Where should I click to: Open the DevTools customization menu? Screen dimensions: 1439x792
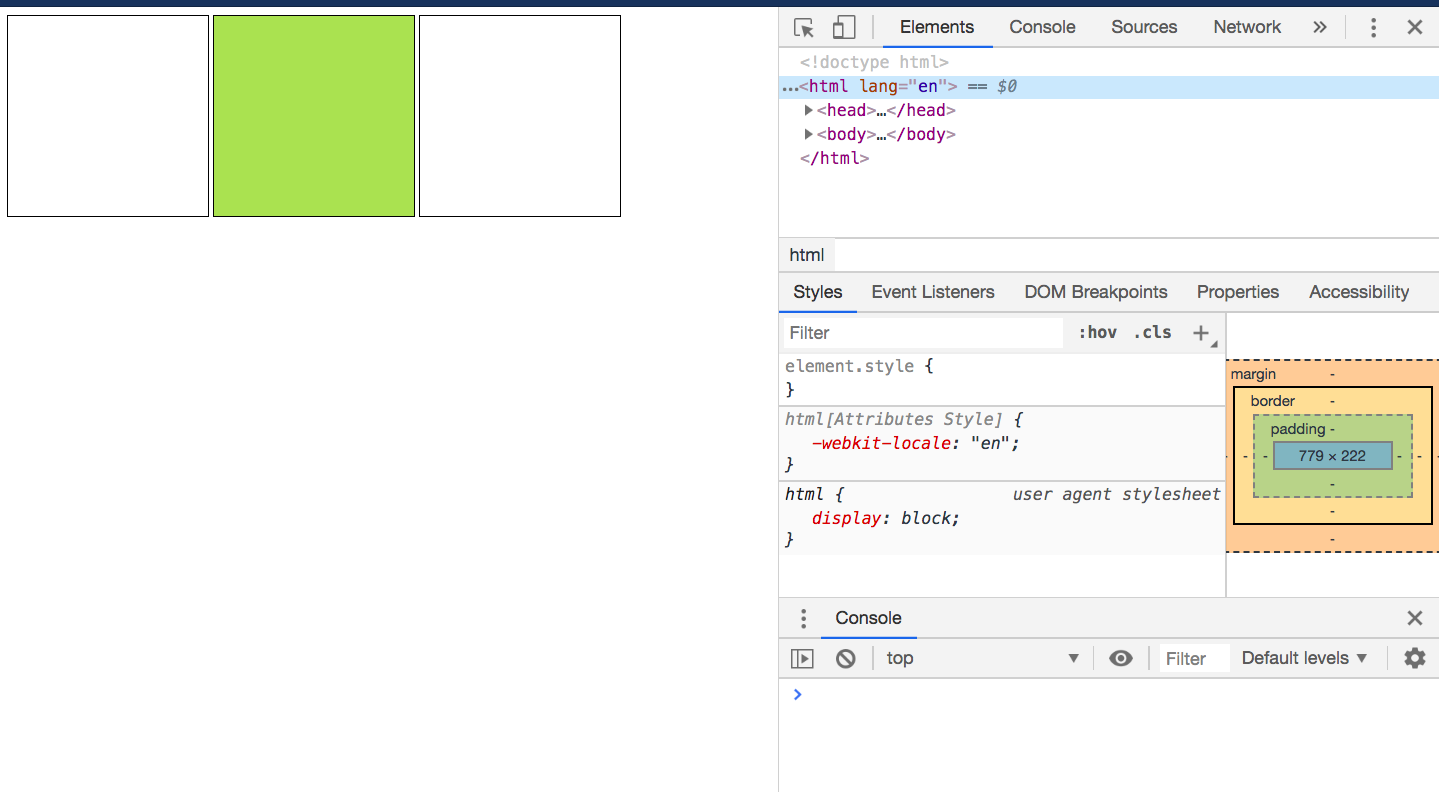1373,27
